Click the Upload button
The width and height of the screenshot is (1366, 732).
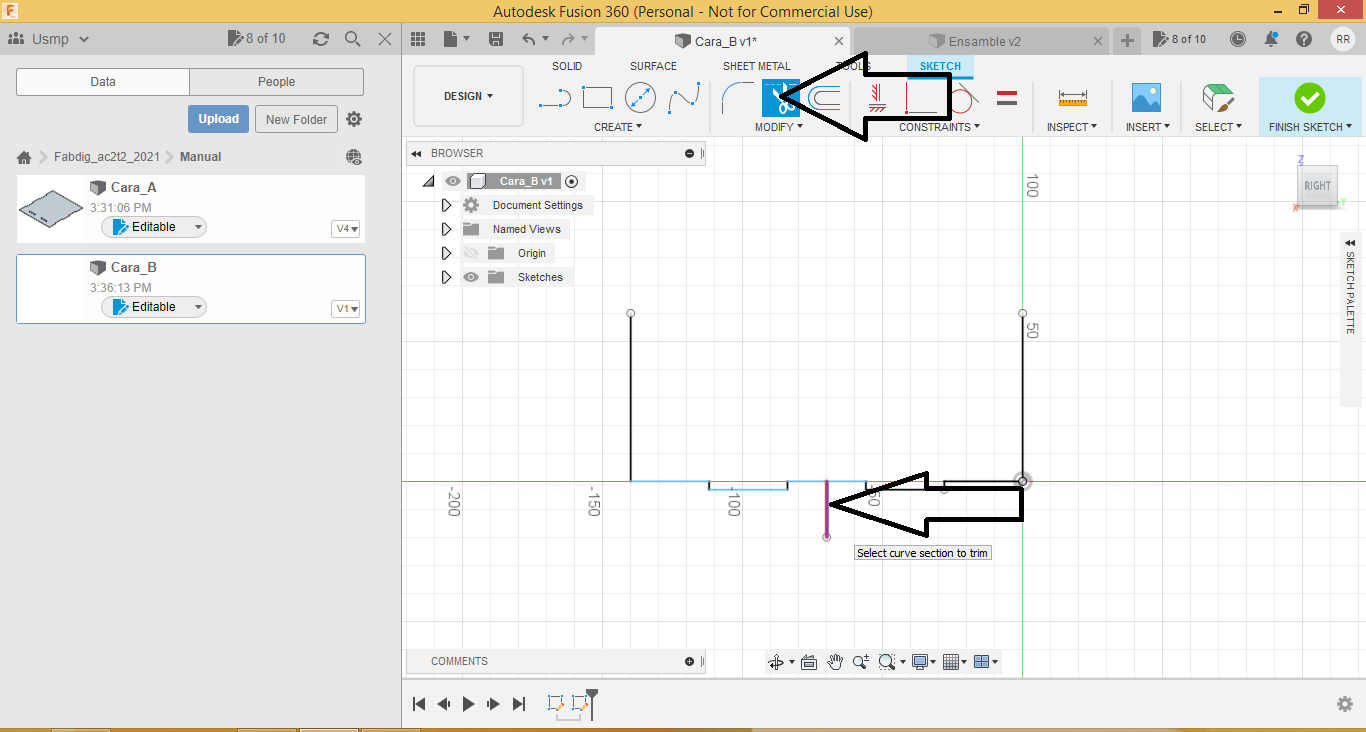(x=218, y=119)
